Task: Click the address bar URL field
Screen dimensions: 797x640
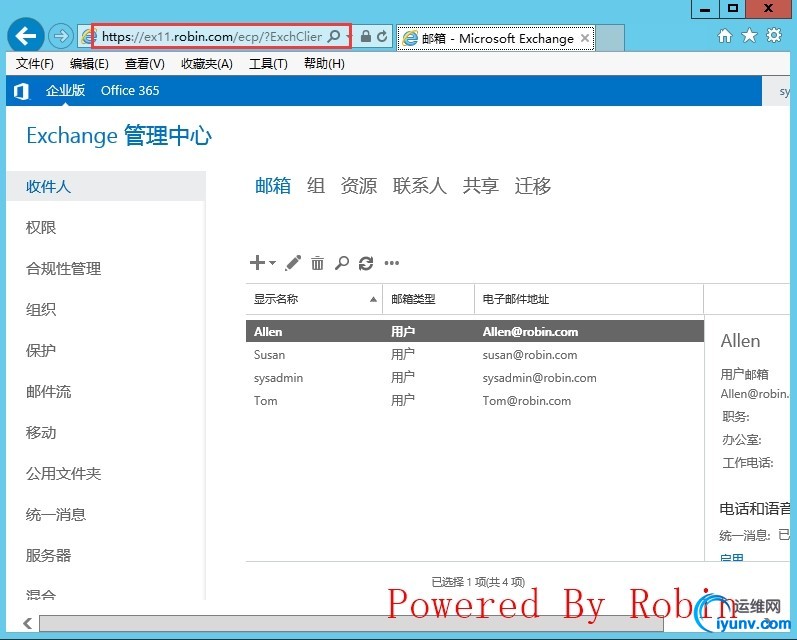Action: [x=211, y=37]
